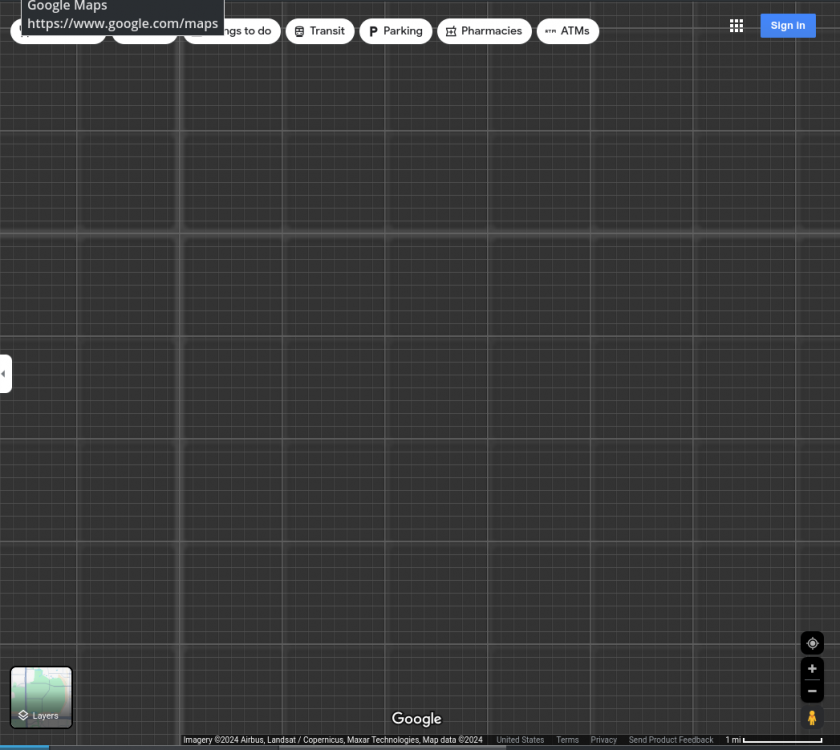
Task: Center the map on your location
Action: pos(812,643)
